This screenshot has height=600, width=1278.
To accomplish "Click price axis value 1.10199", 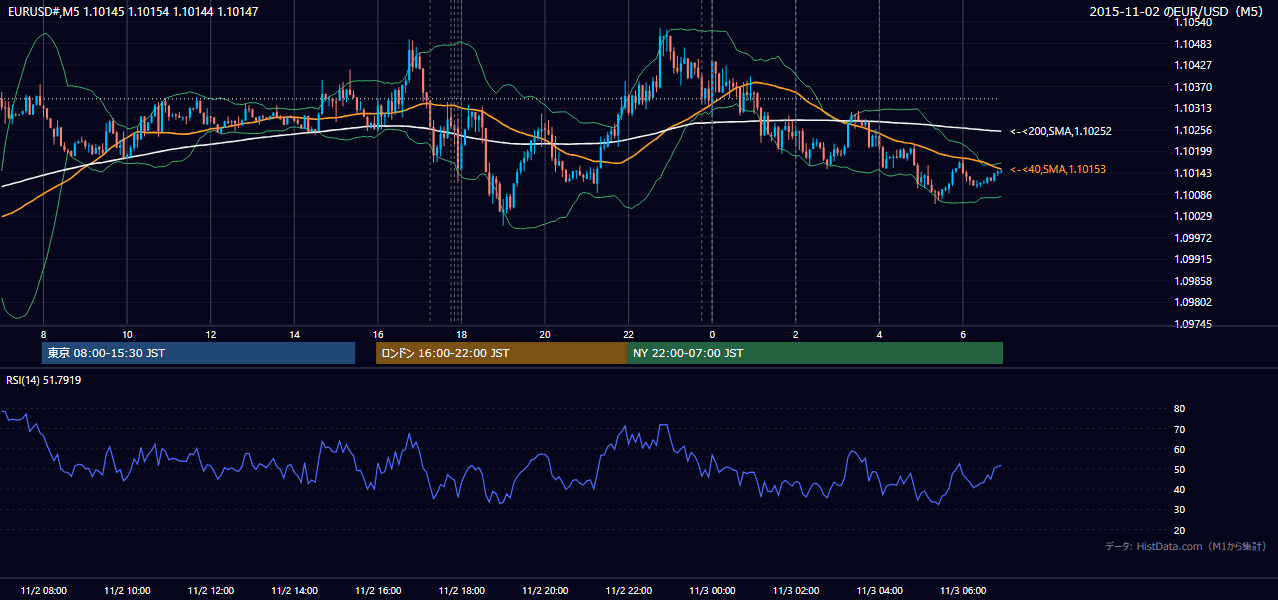I will click(1193, 151).
